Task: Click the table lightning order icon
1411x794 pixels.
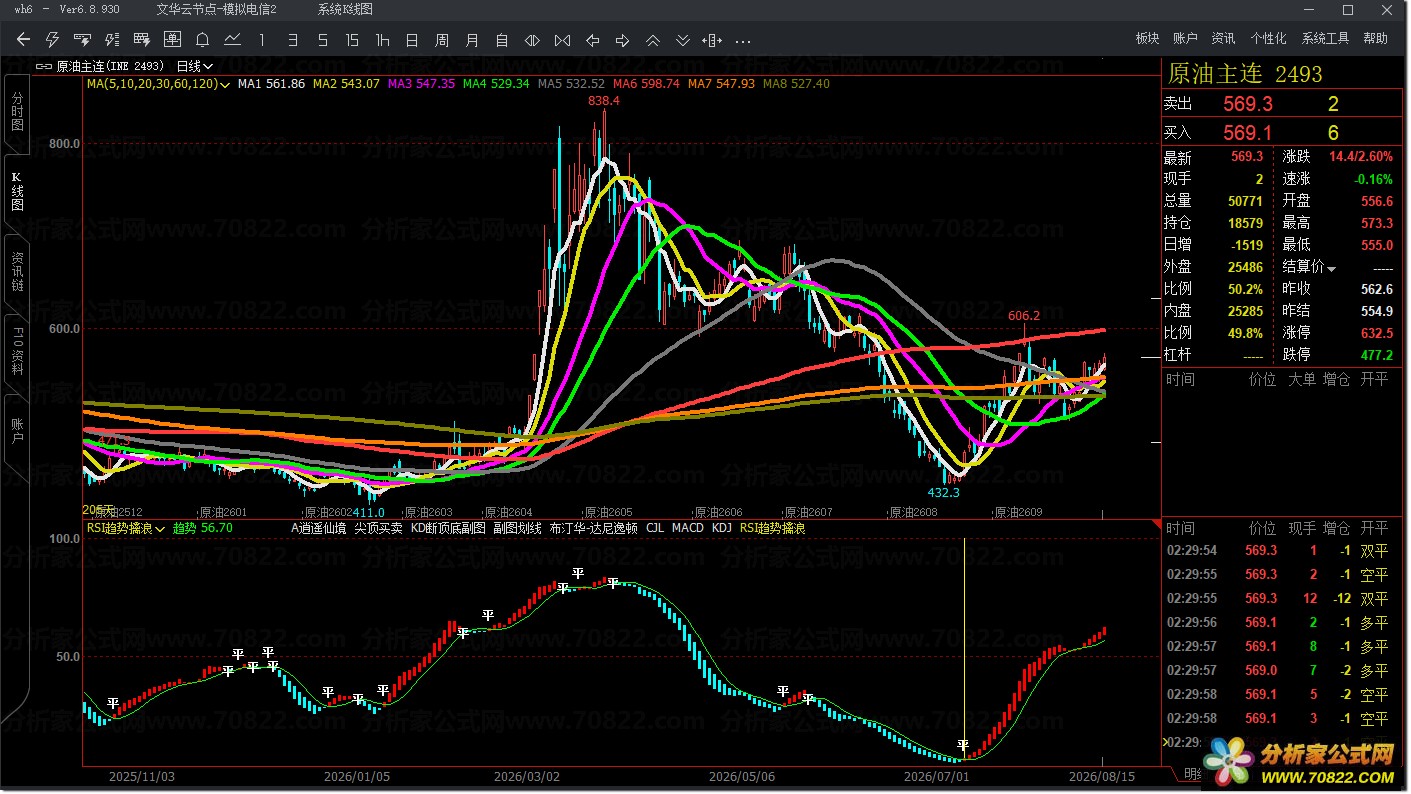Action: pos(142,40)
